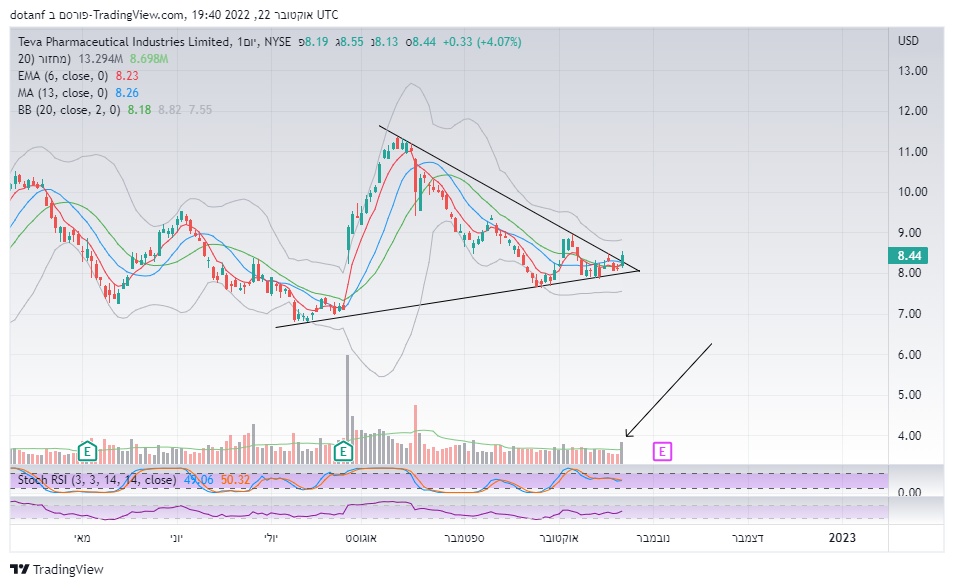This screenshot has height=587, width=954.
Task: Click the purple upcoming earnings E marker
Action: pos(662,451)
